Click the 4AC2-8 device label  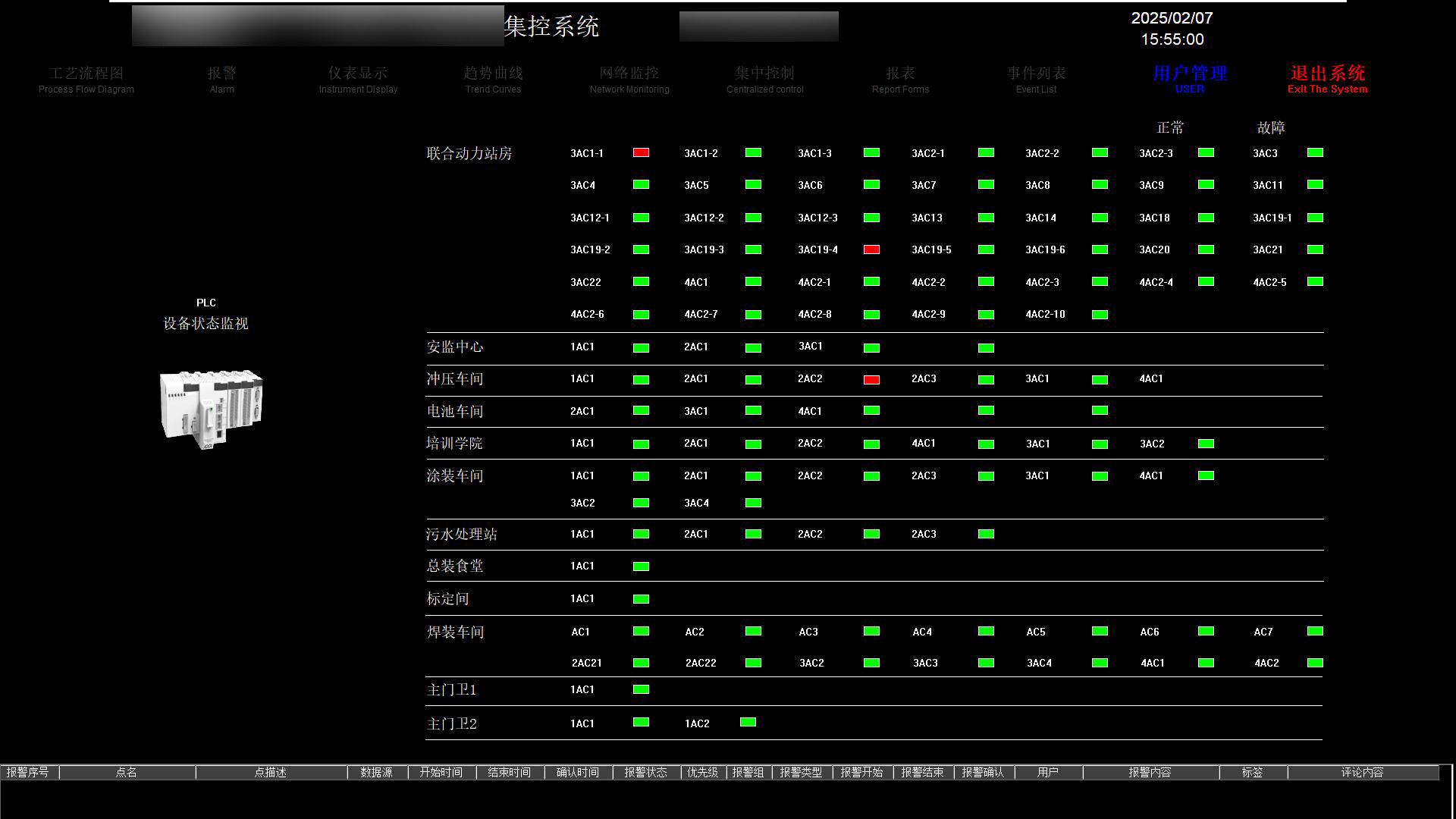pos(814,314)
